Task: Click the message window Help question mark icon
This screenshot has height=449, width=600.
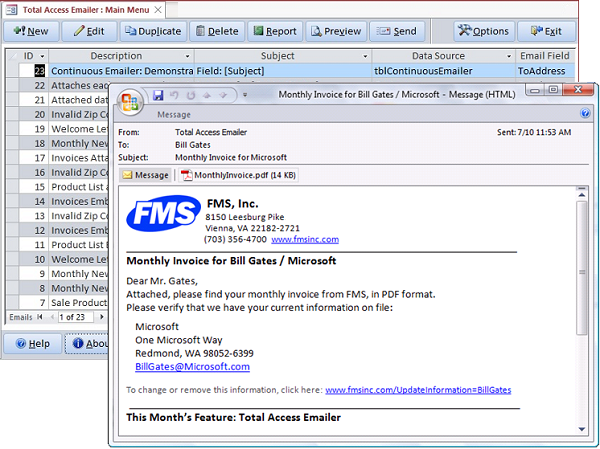Action: [584, 114]
